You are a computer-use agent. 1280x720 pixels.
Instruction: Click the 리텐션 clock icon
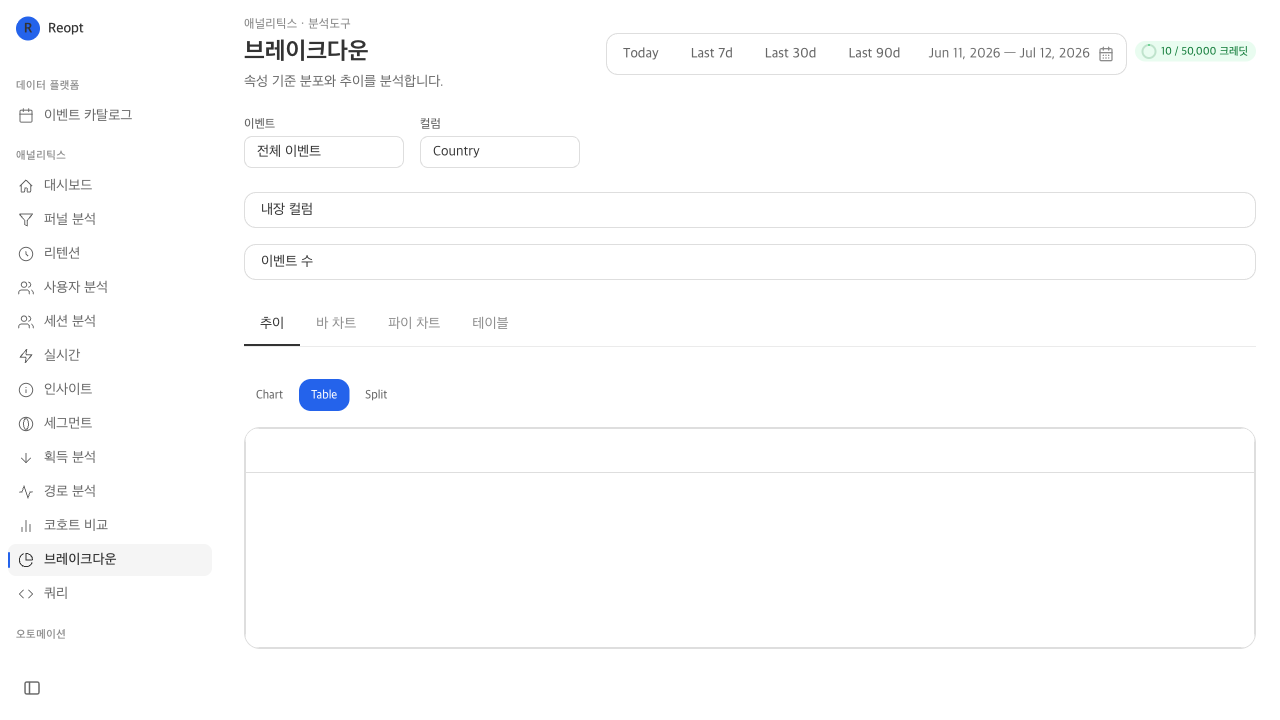tap(26, 254)
